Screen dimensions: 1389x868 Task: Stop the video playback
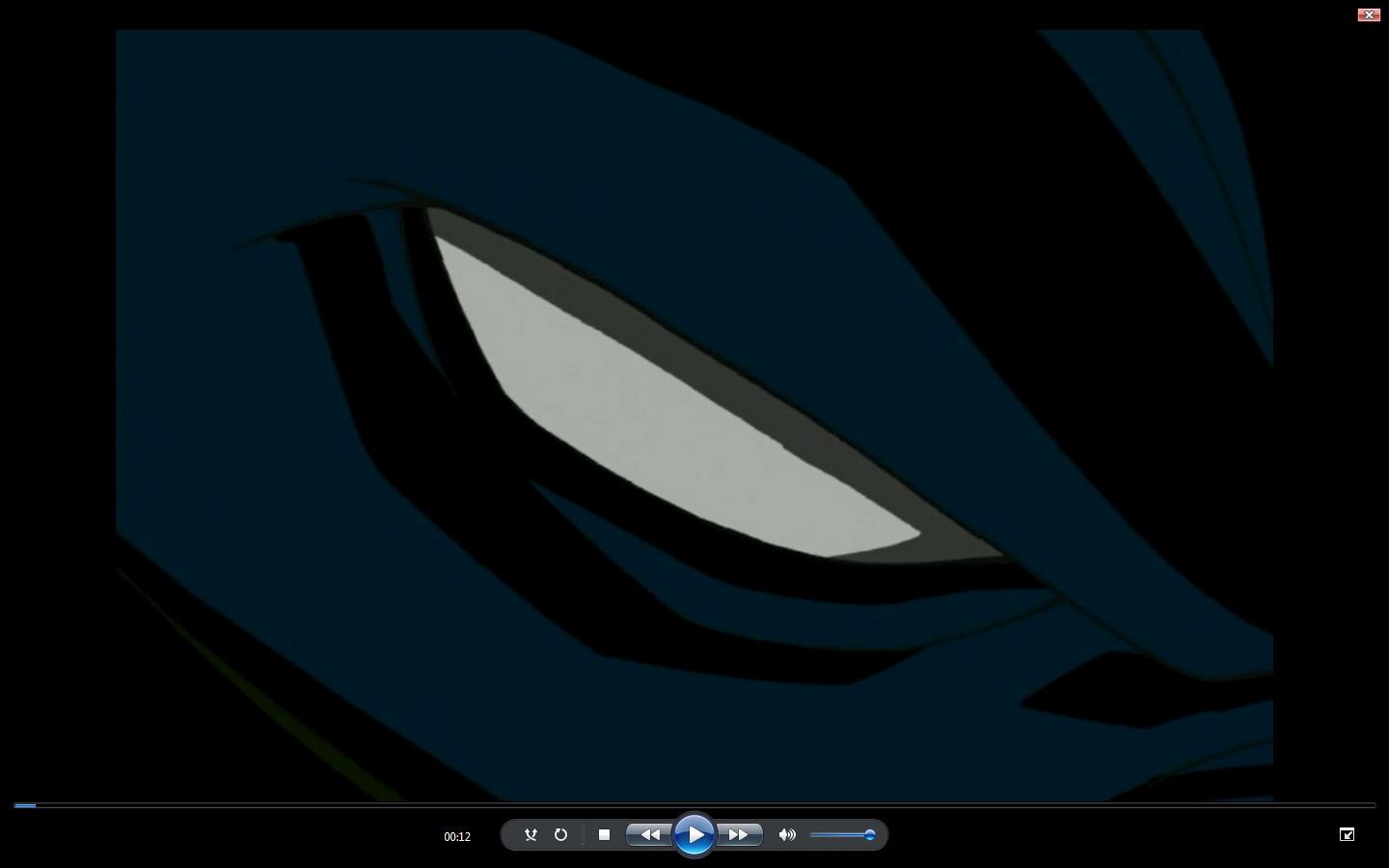click(604, 835)
